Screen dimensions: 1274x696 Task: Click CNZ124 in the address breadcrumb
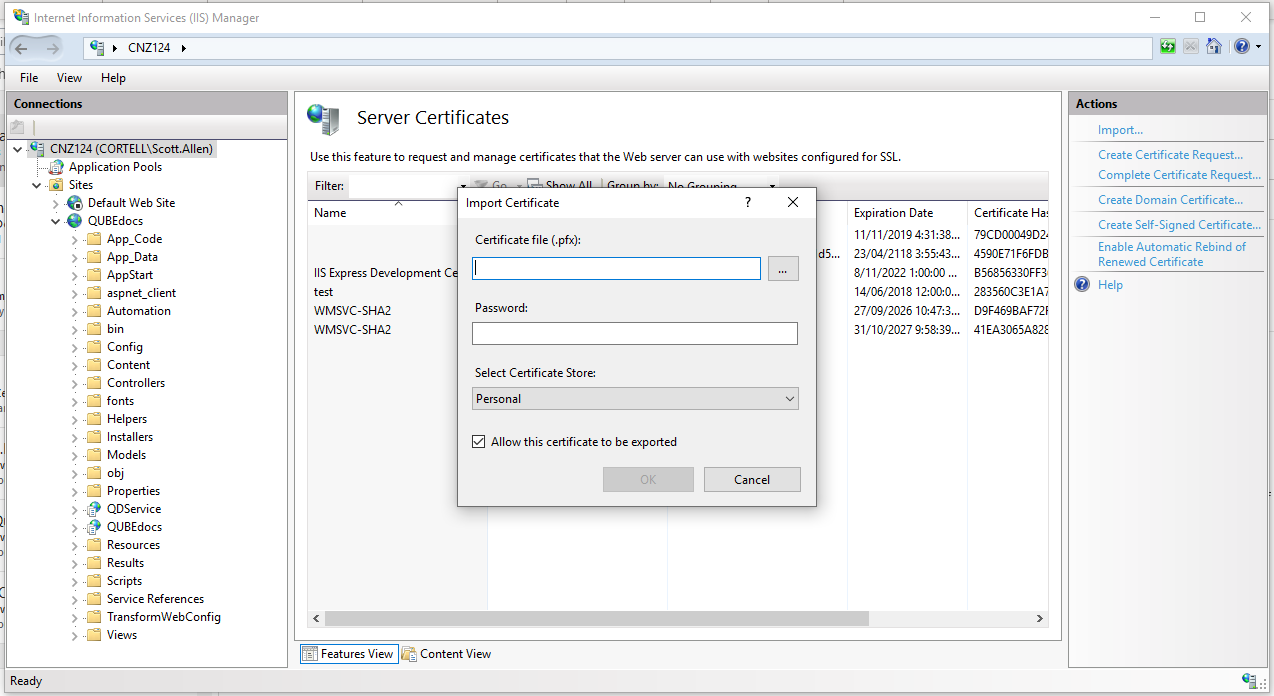[149, 48]
